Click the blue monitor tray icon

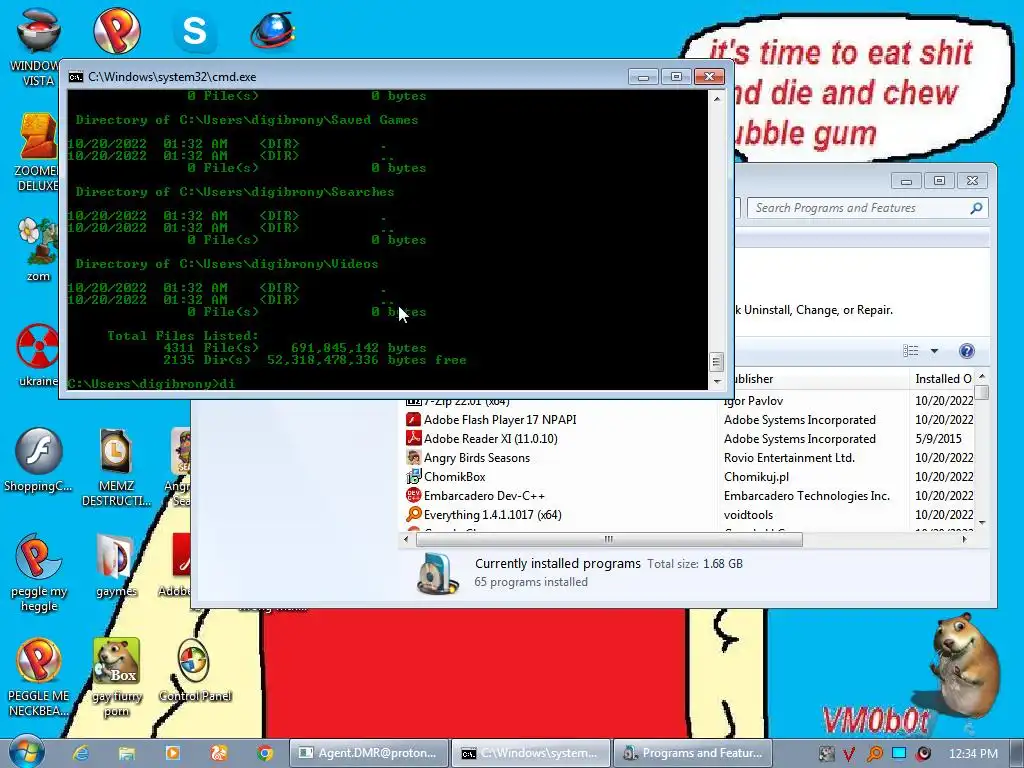tap(899, 753)
